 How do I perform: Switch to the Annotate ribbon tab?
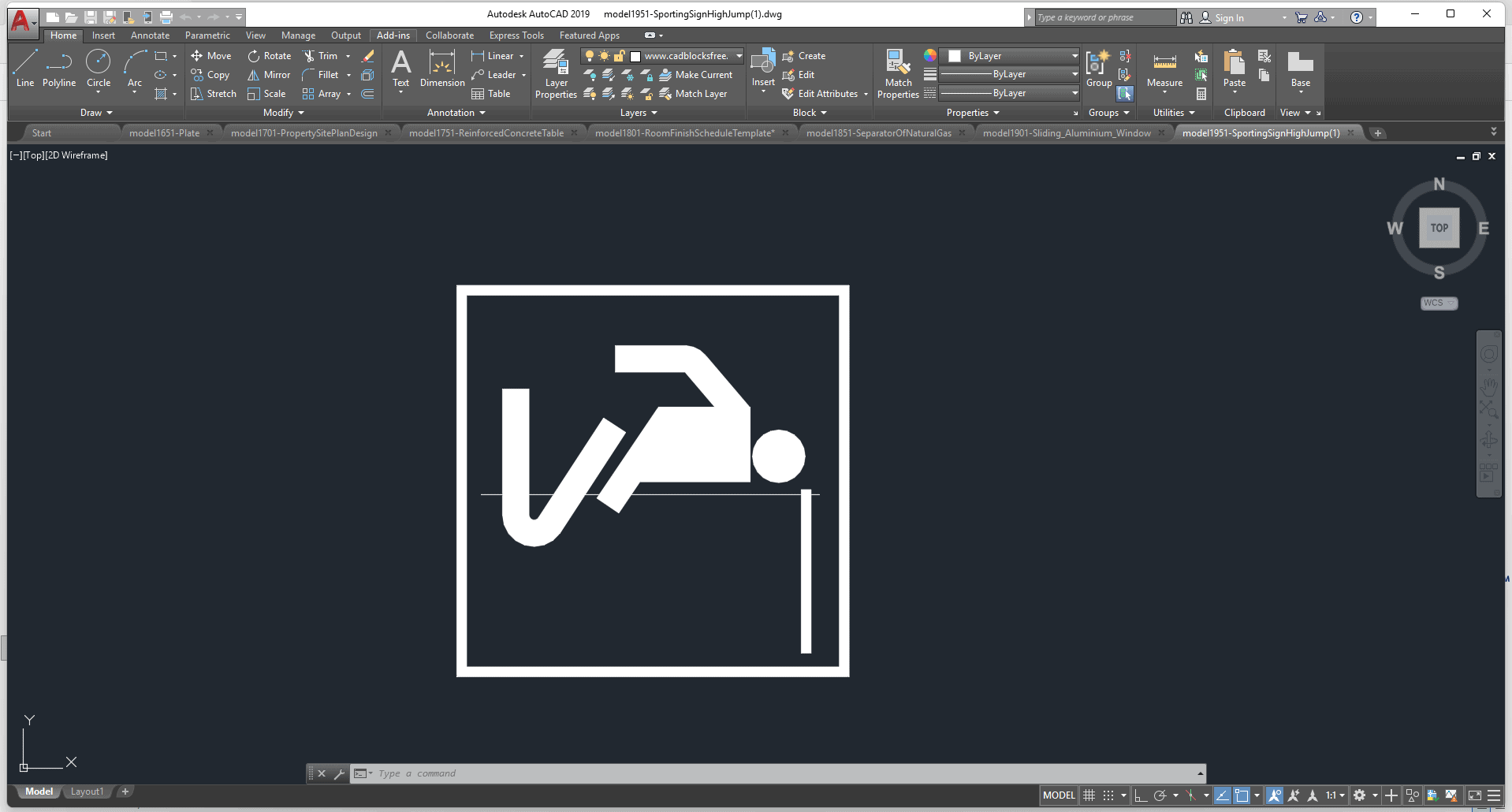tap(150, 35)
